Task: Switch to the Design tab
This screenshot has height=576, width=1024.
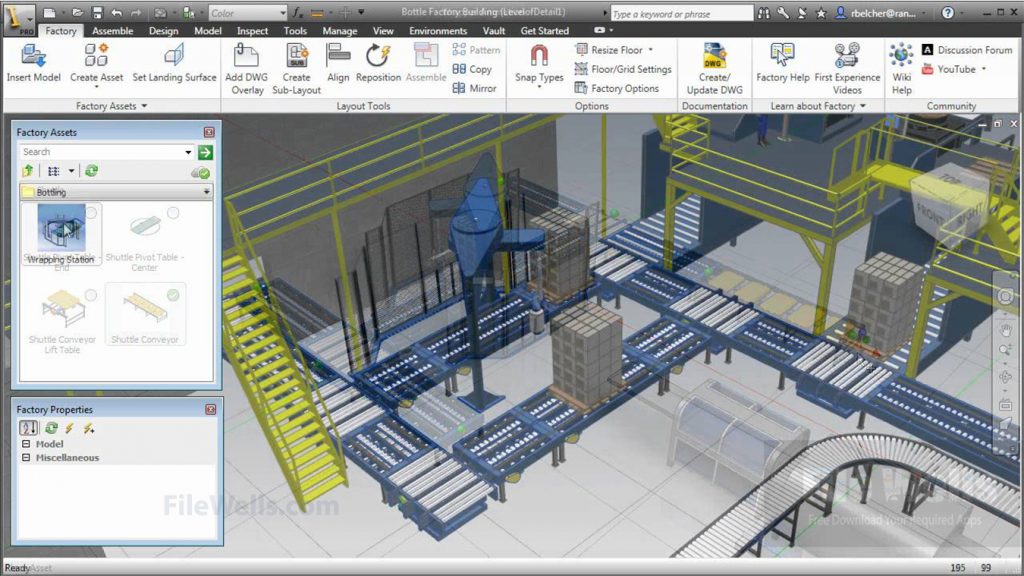Action: [163, 31]
